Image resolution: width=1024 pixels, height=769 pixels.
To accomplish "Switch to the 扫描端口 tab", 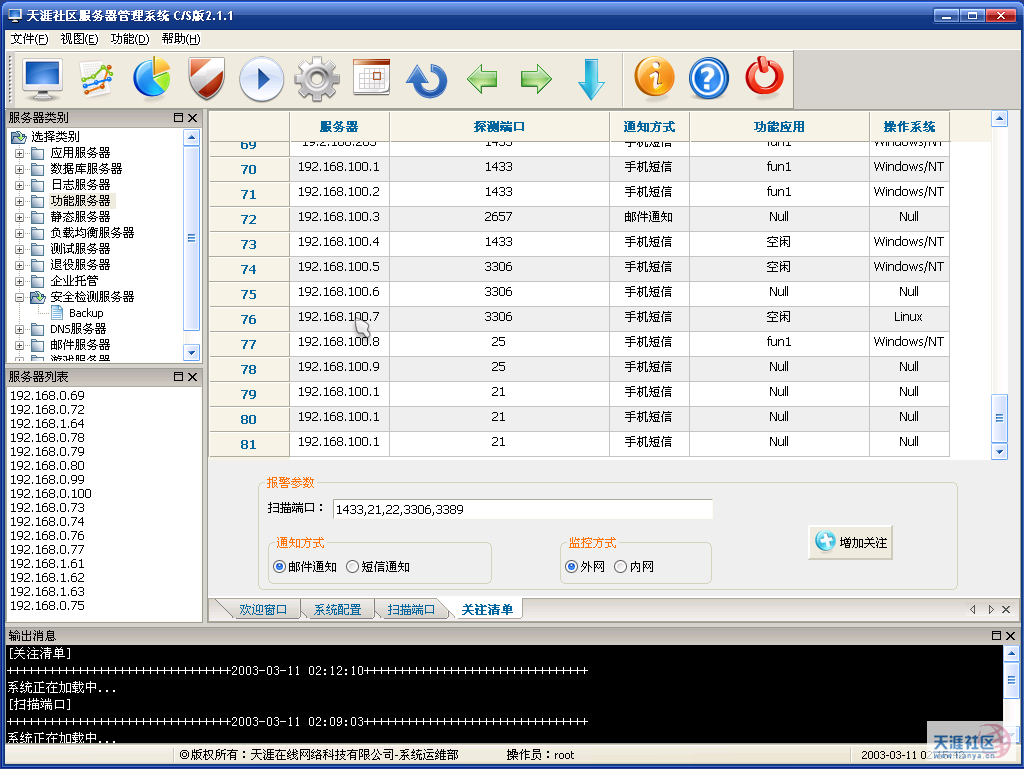I will click(411, 610).
